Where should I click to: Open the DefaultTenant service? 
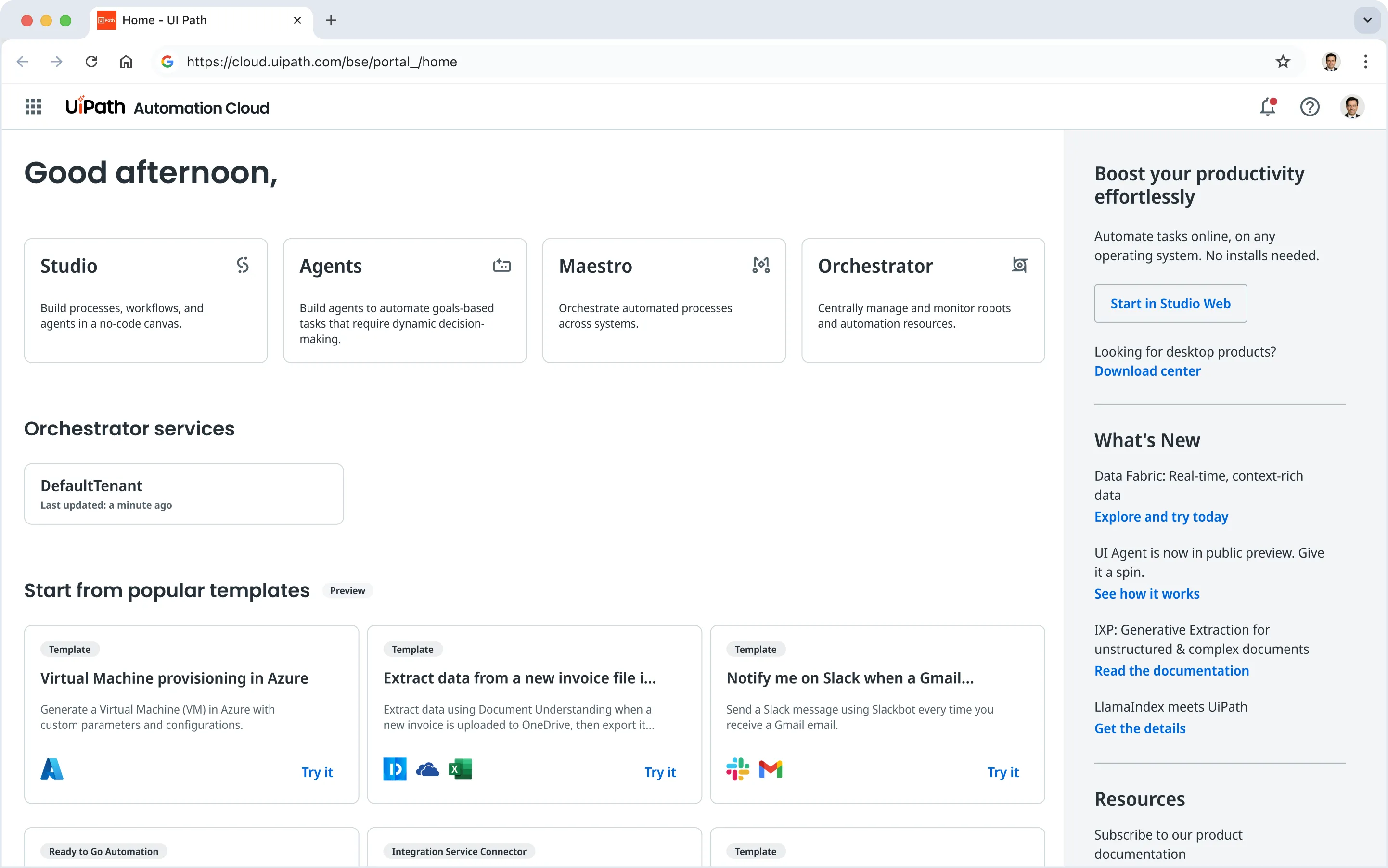pyautogui.click(x=184, y=494)
